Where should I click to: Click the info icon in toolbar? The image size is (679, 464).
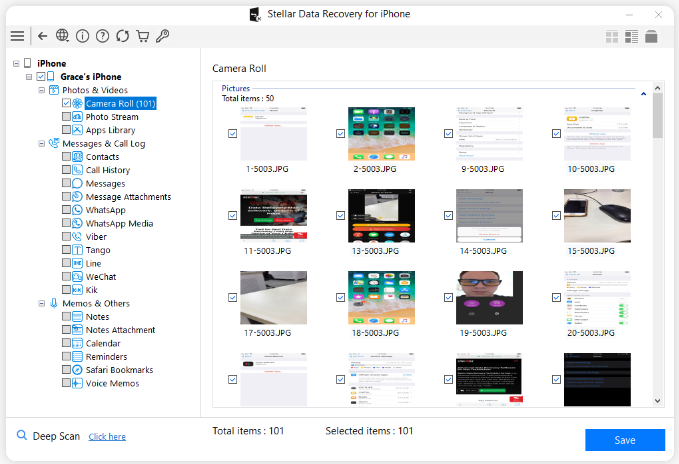pyautogui.click(x=82, y=35)
